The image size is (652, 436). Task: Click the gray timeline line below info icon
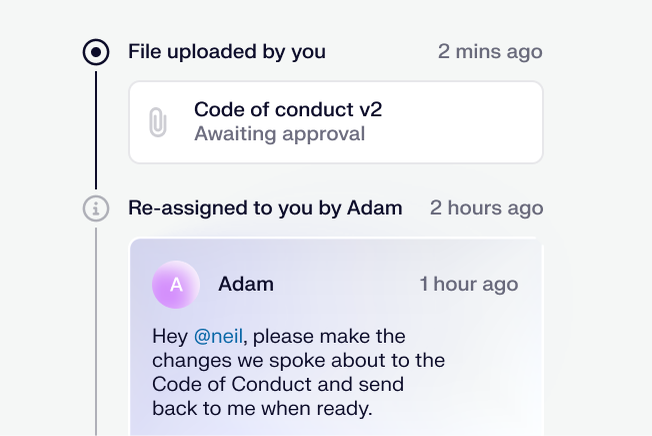(x=95, y=330)
